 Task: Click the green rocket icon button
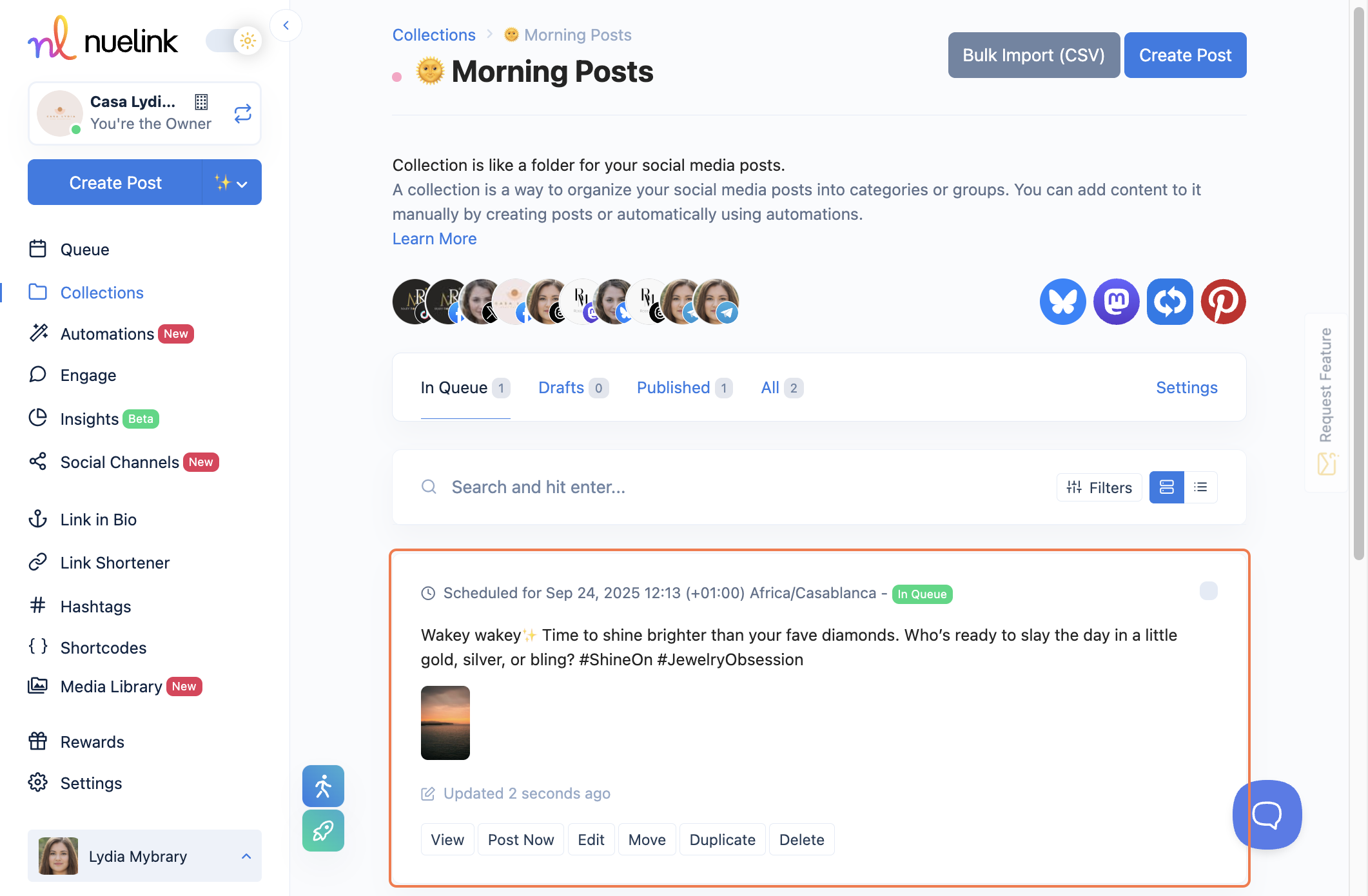[x=323, y=831]
